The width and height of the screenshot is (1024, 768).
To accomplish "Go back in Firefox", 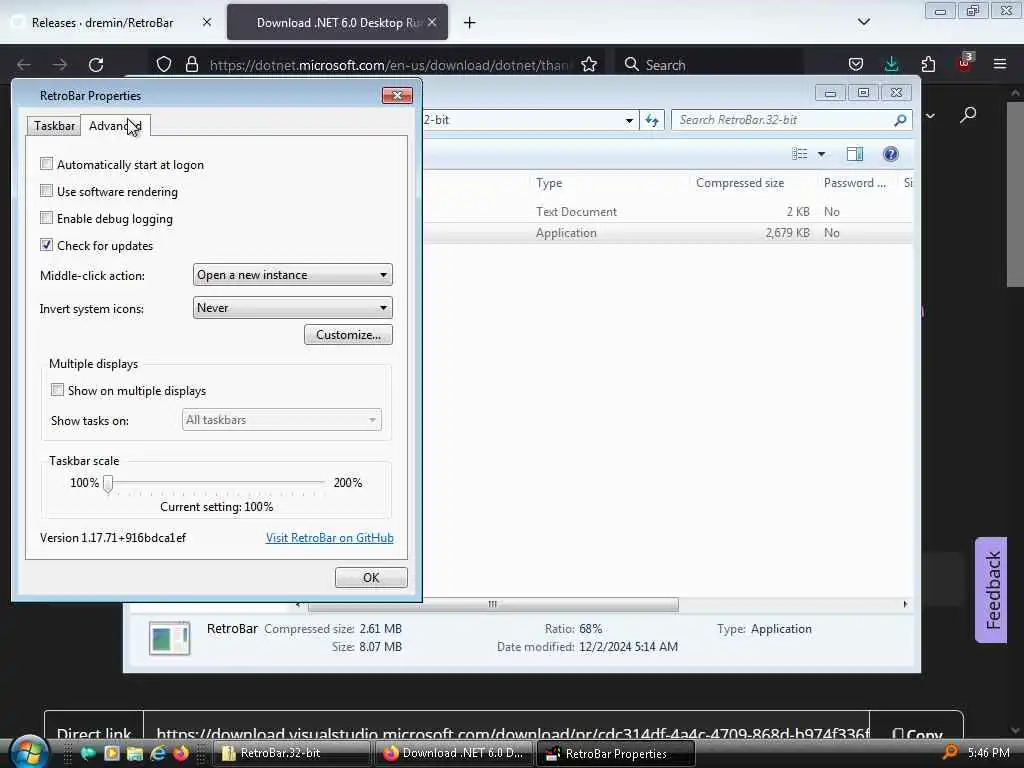I will tap(24, 64).
